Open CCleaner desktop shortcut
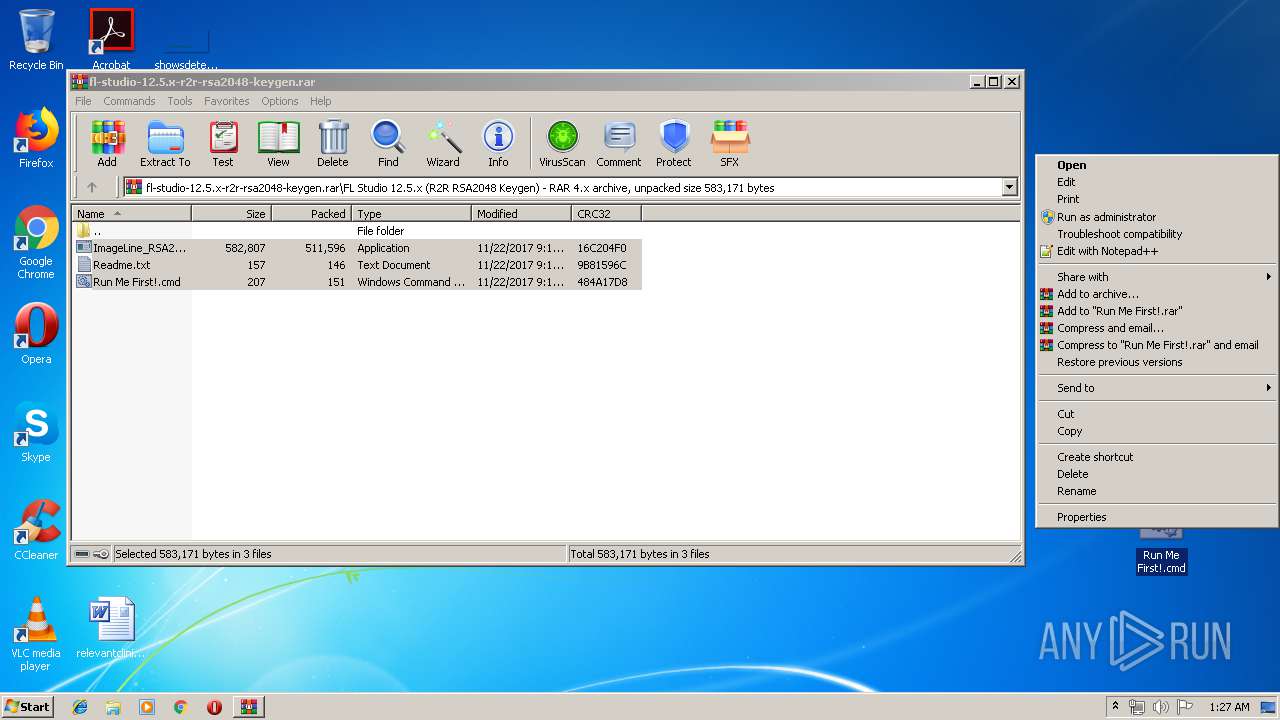 36,530
